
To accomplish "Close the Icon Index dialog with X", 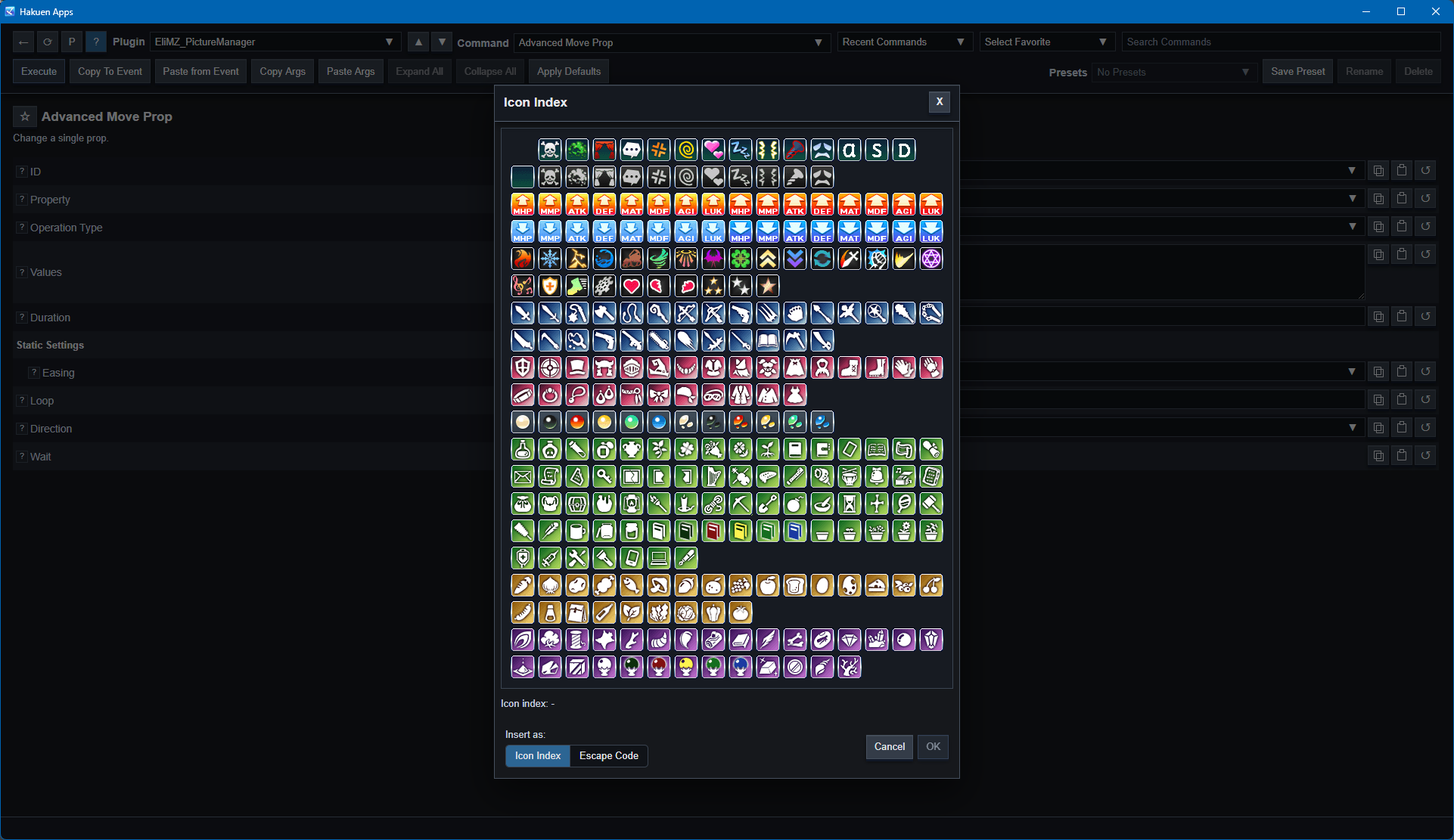I will (940, 101).
